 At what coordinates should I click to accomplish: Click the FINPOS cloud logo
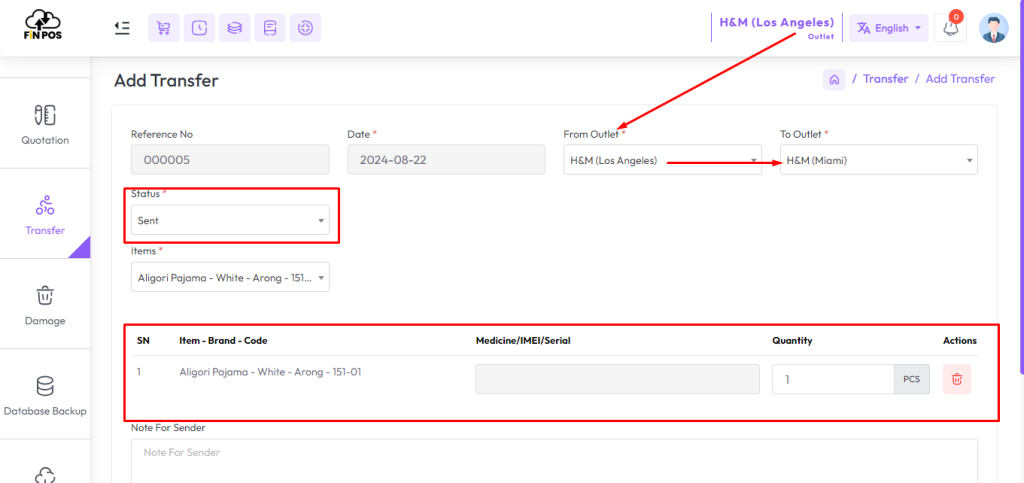point(41,25)
